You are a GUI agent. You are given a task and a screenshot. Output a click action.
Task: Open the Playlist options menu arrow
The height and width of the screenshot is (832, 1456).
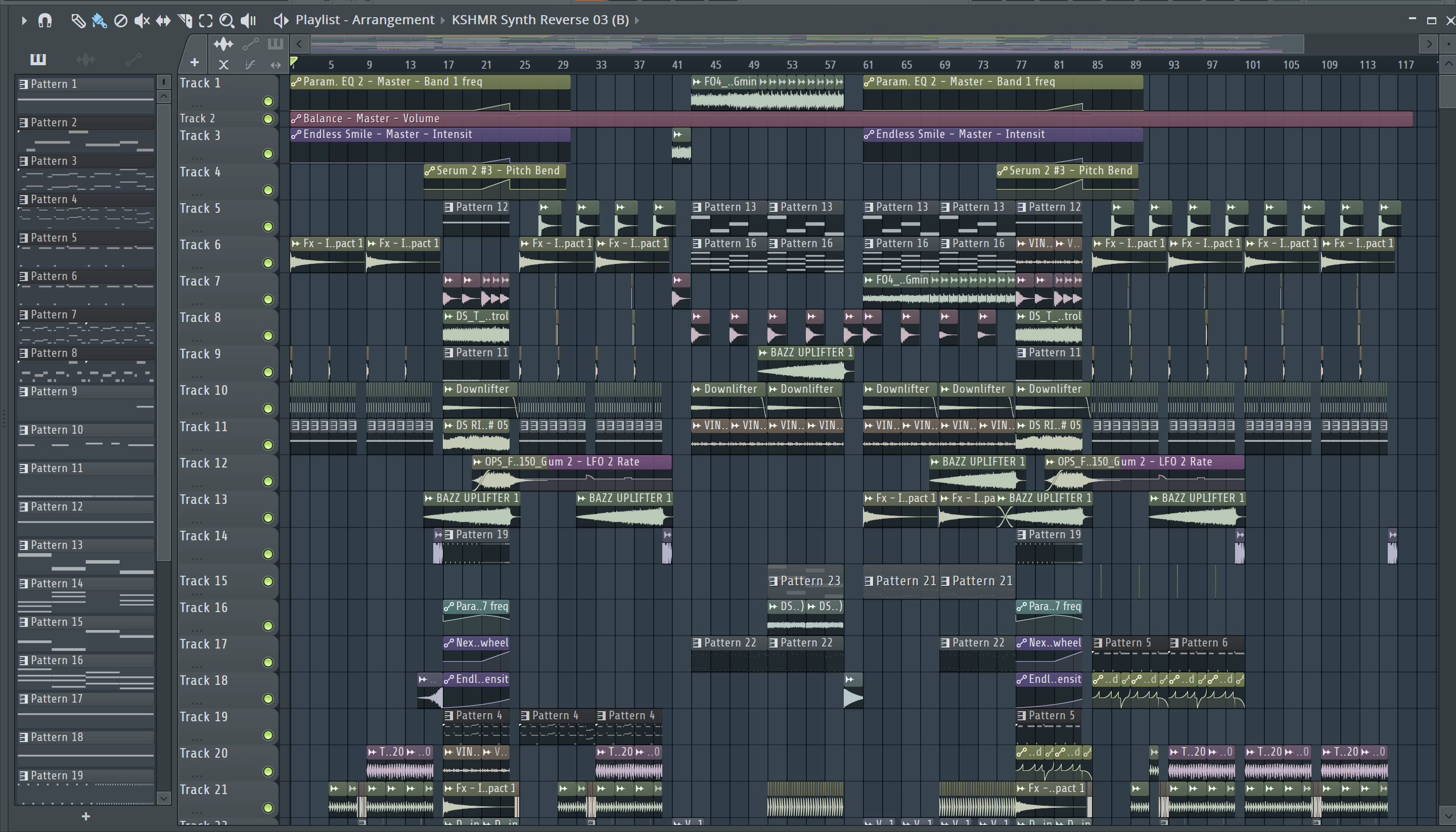(x=24, y=21)
